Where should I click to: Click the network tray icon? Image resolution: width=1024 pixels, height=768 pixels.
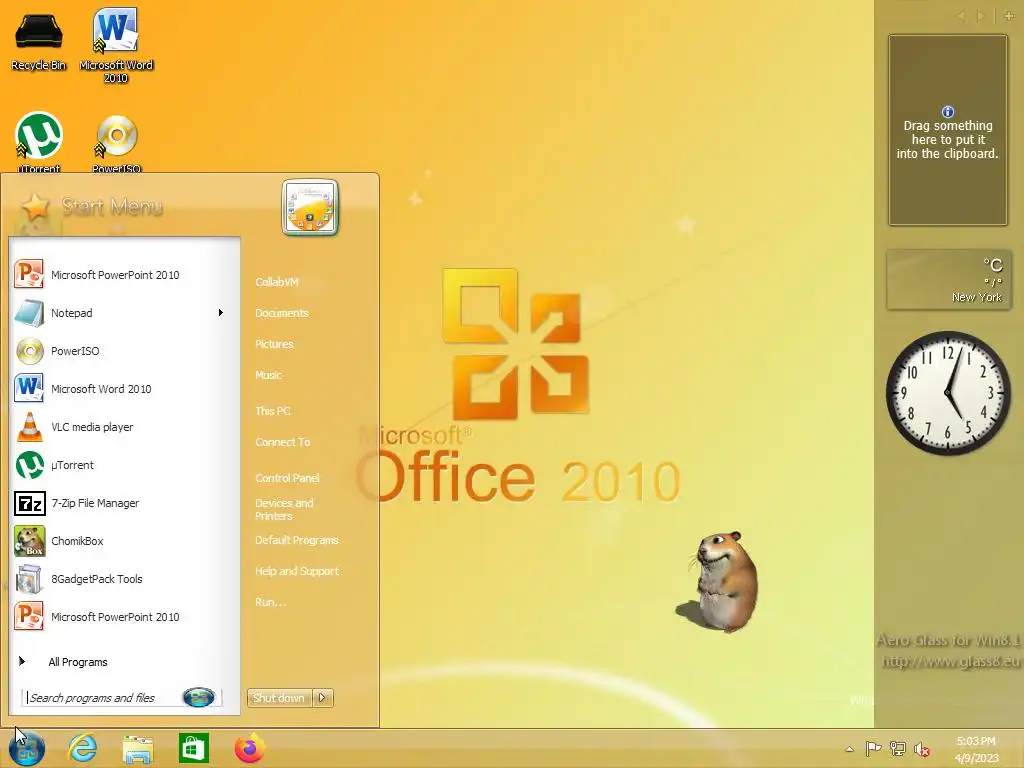(x=898, y=748)
